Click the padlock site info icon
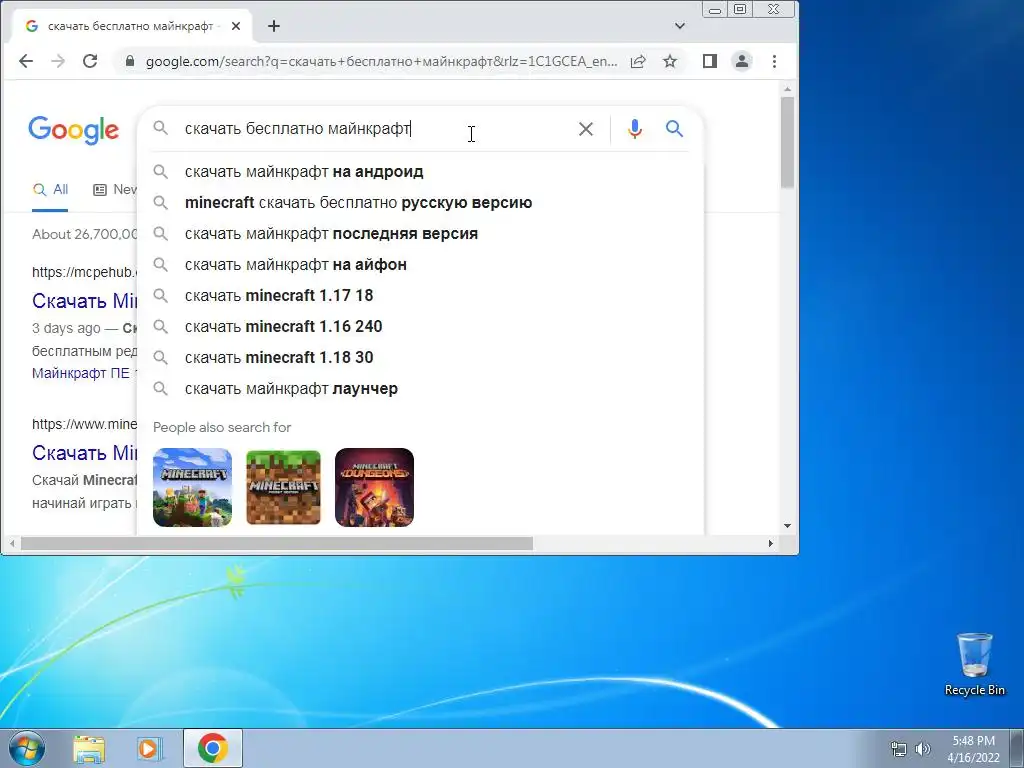This screenshot has height=768, width=1024. click(130, 61)
